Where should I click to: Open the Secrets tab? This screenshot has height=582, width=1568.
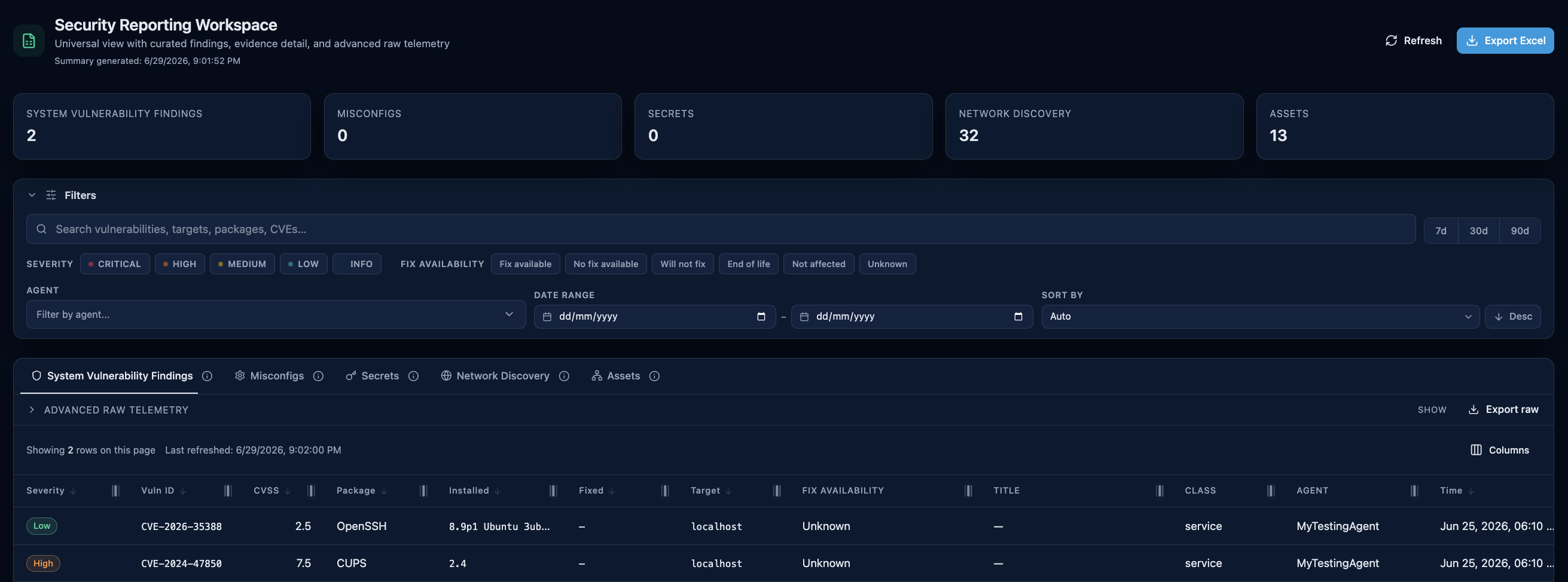tap(372, 376)
